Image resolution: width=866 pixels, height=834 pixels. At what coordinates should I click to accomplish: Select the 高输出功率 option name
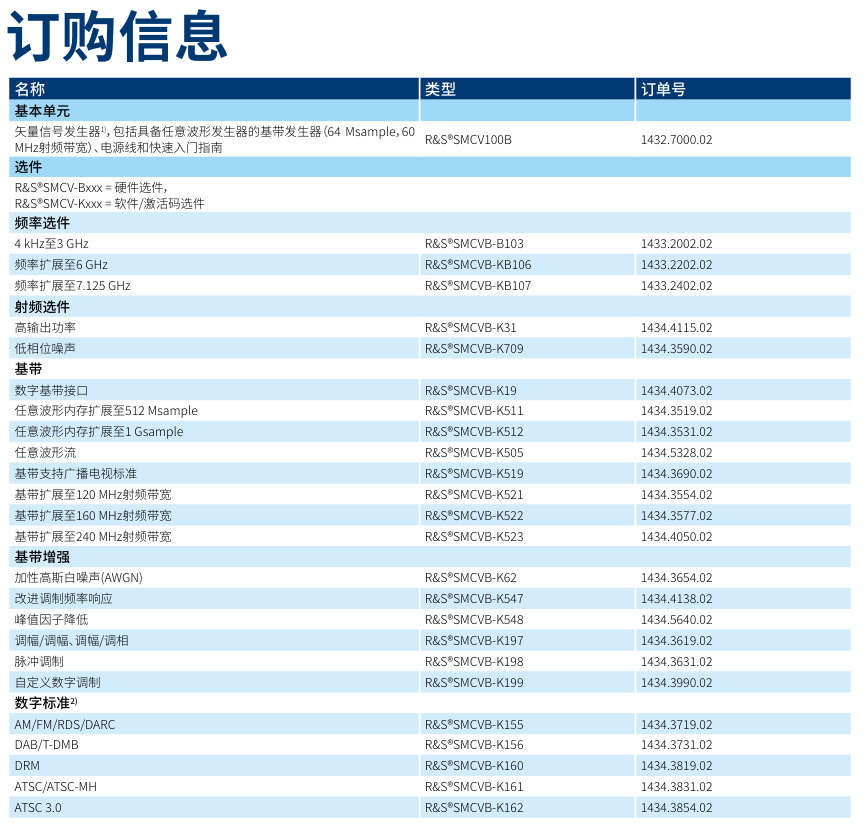pyautogui.click(x=45, y=328)
